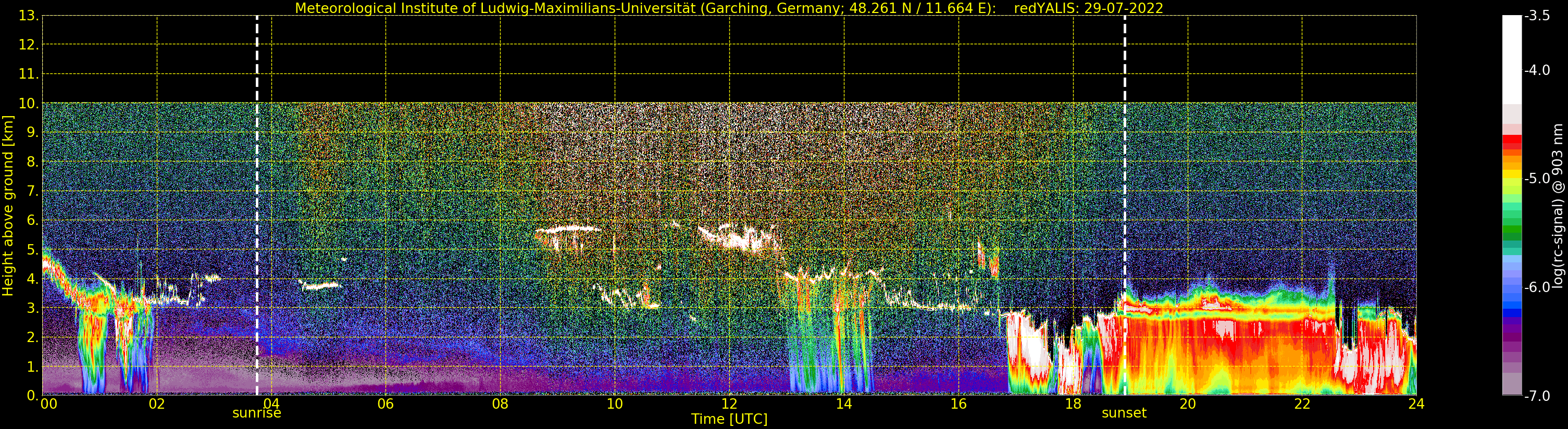Click the x-axis tick label '06'
The image size is (1568, 429).
pyautogui.click(x=386, y=404)
